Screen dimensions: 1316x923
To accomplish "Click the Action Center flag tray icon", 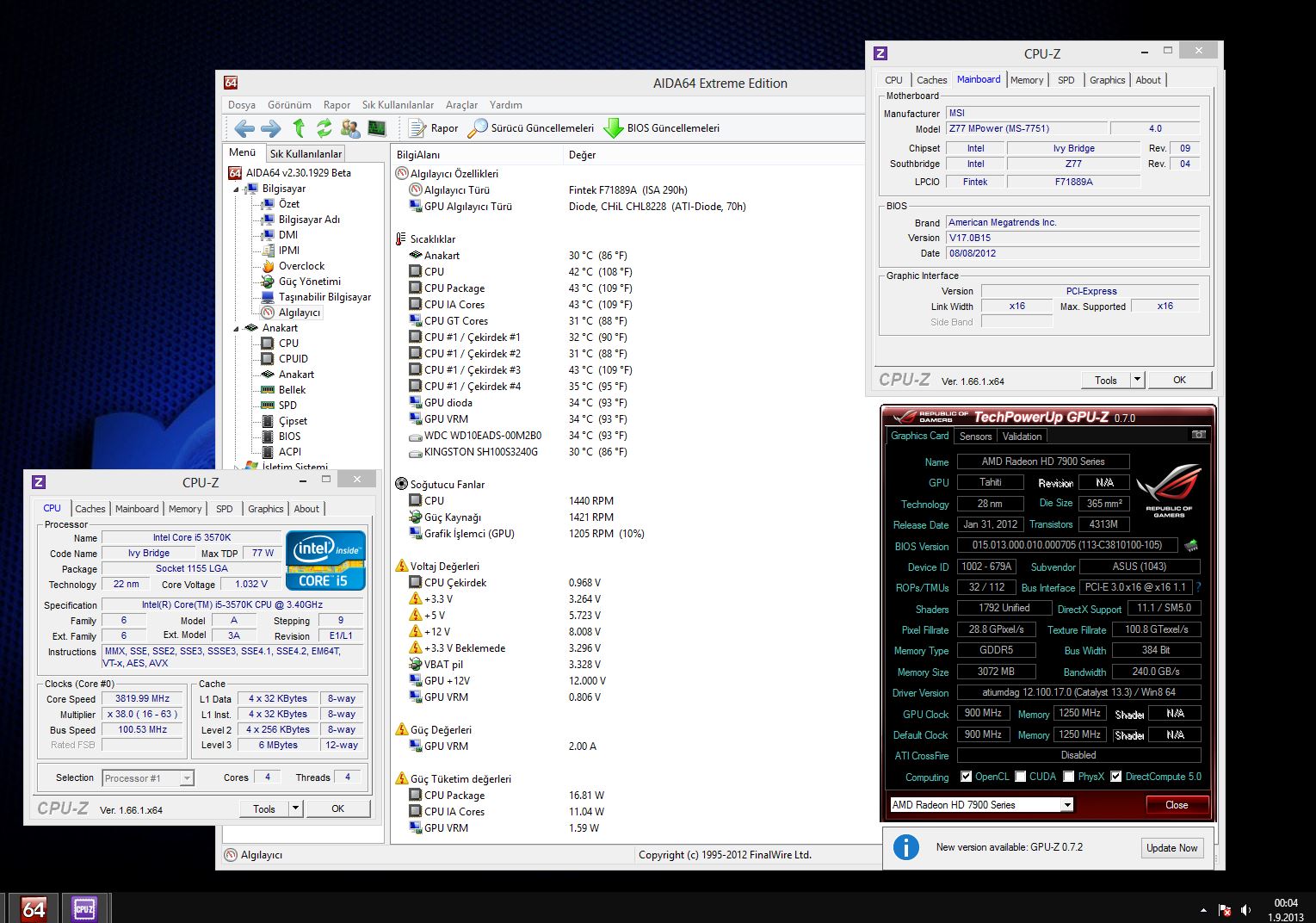I will [x=1225, y=910].
